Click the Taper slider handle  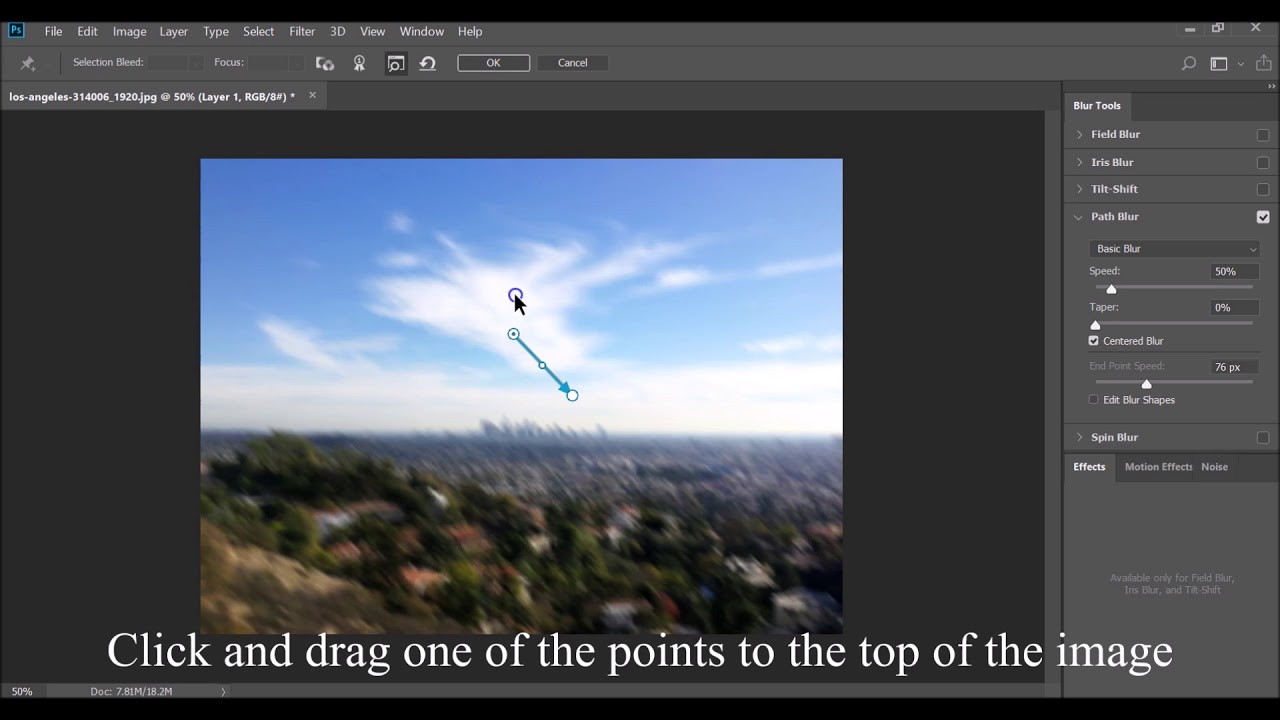[1095, 325]
